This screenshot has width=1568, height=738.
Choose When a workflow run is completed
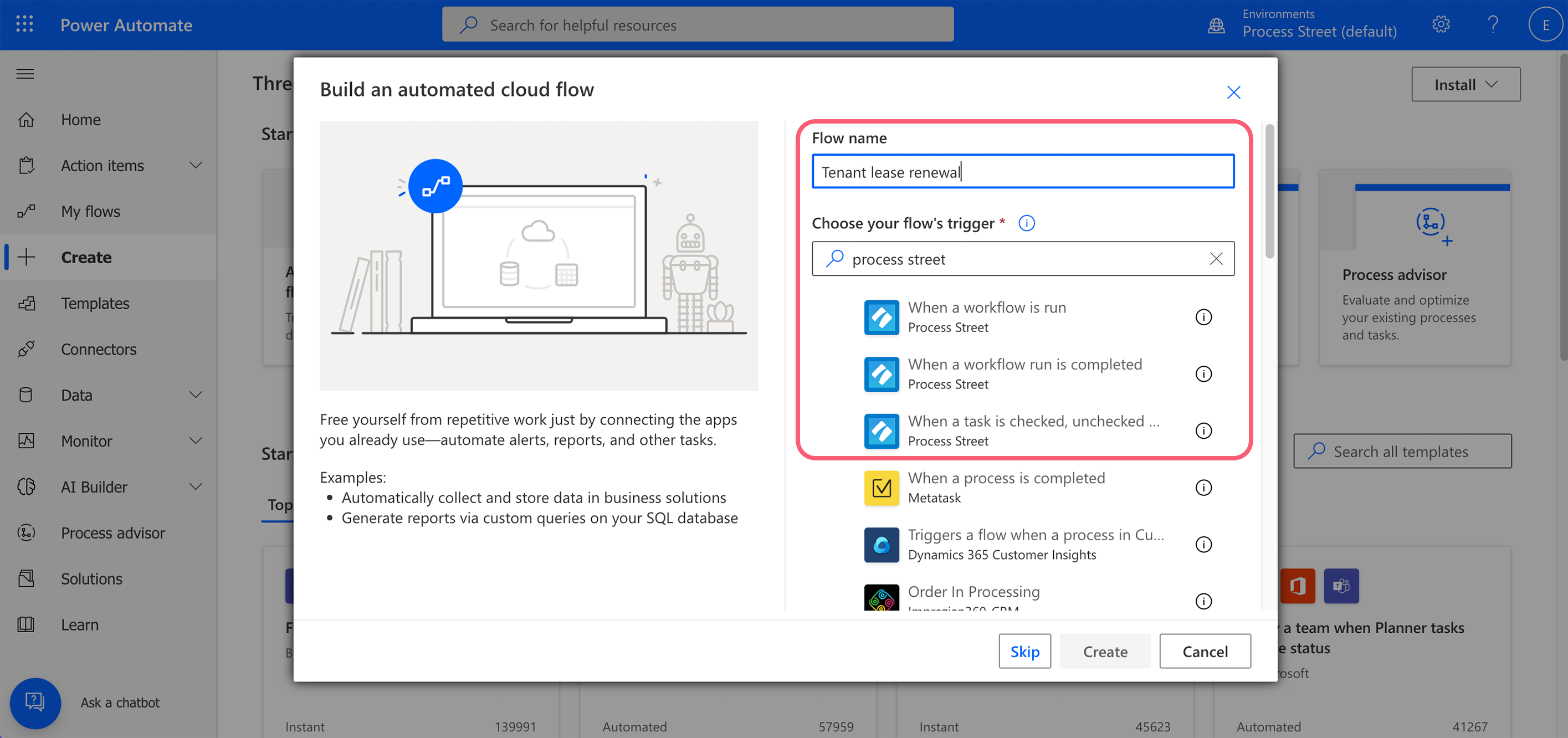click(x=1024, y=365)
